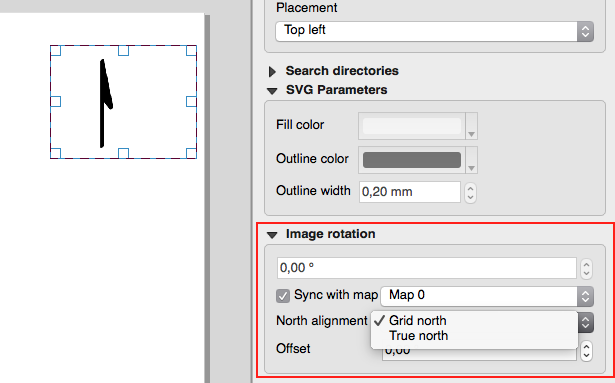The height and width of the screenshot is (383, 615).
Task: Click right-middle handle of the selection frame
Action: tap(191, 102)
